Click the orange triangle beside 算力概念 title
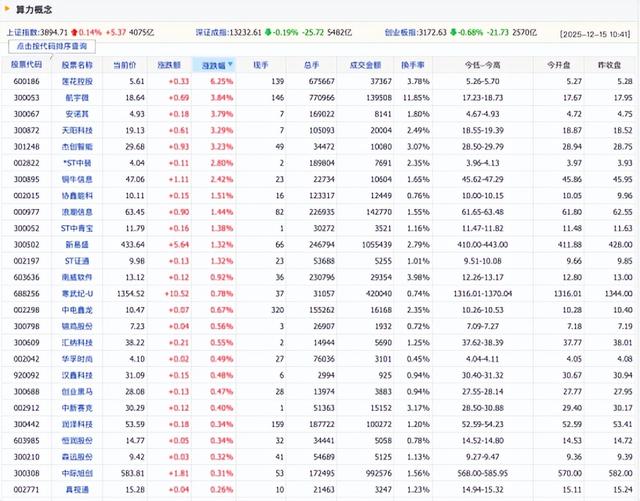The width and height of the screenshot is (640, 501). [7, 8]
